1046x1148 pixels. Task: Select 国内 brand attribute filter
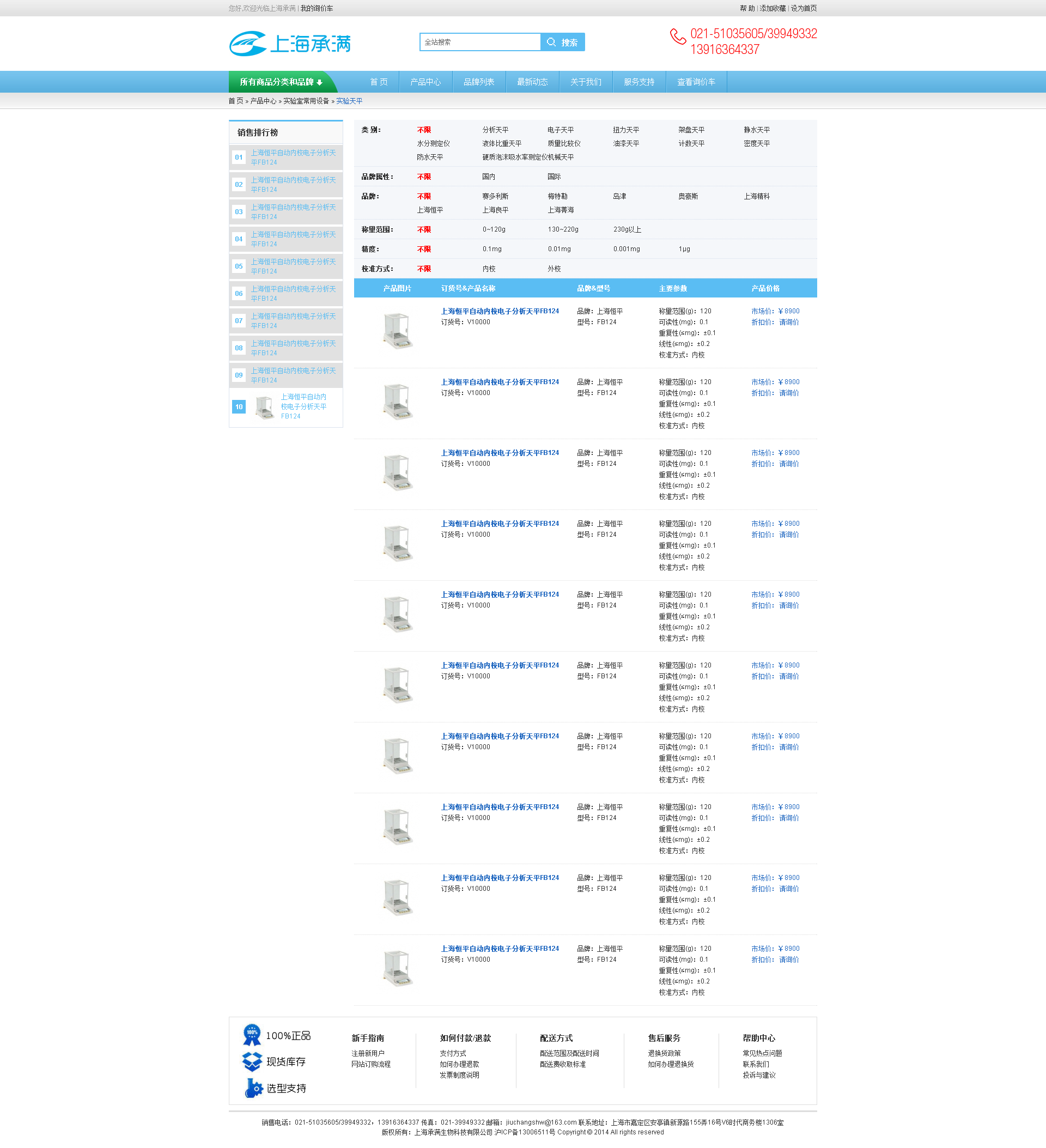point(488,177)
